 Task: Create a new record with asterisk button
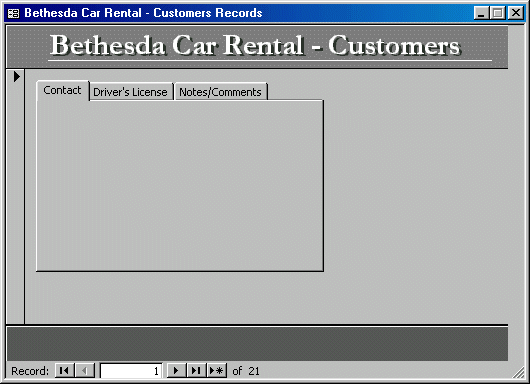(x=216, y=370)
